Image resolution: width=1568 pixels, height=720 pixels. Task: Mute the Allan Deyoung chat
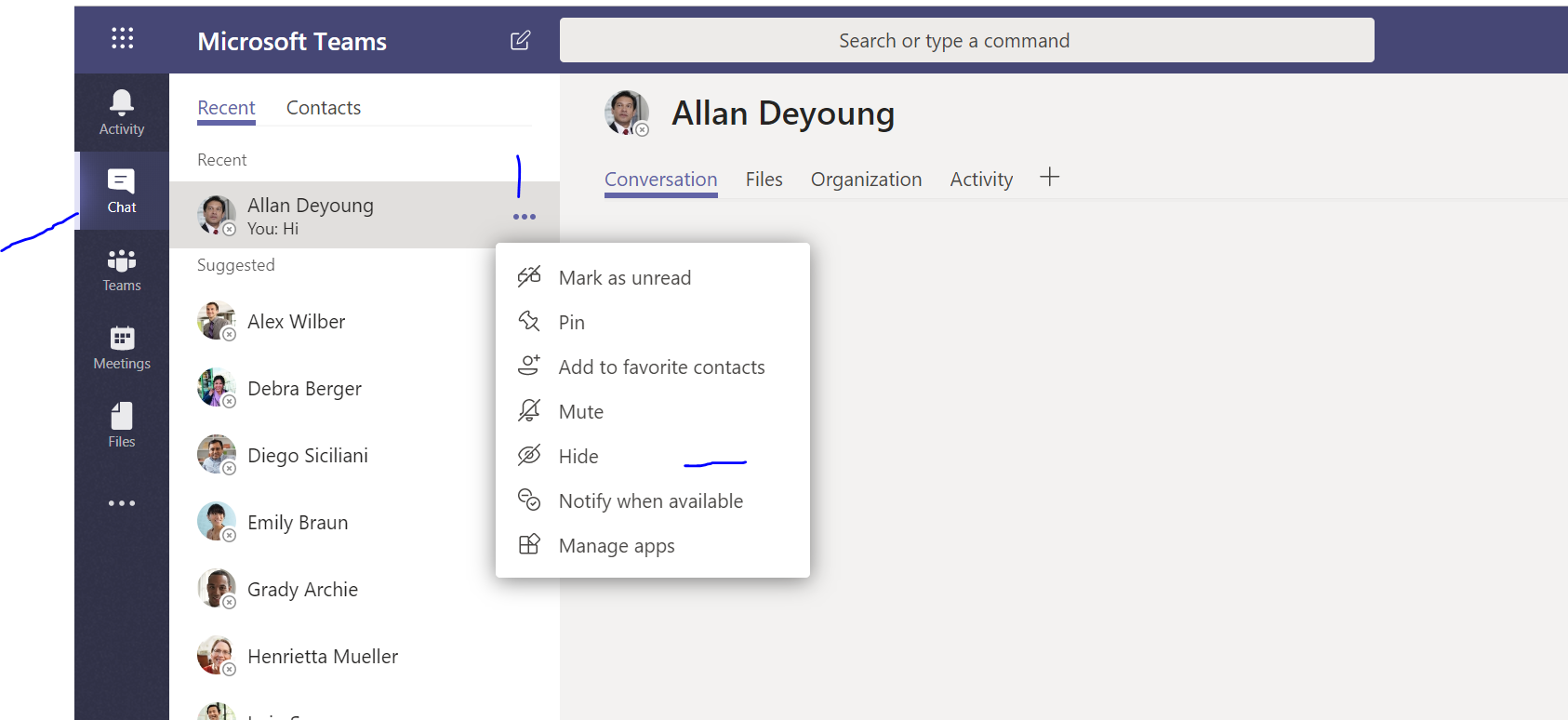click(580, 412)
